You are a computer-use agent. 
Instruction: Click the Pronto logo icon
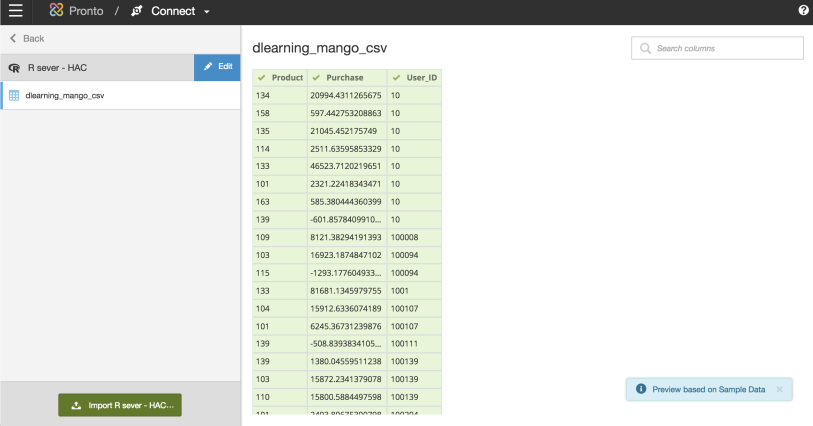57,11
